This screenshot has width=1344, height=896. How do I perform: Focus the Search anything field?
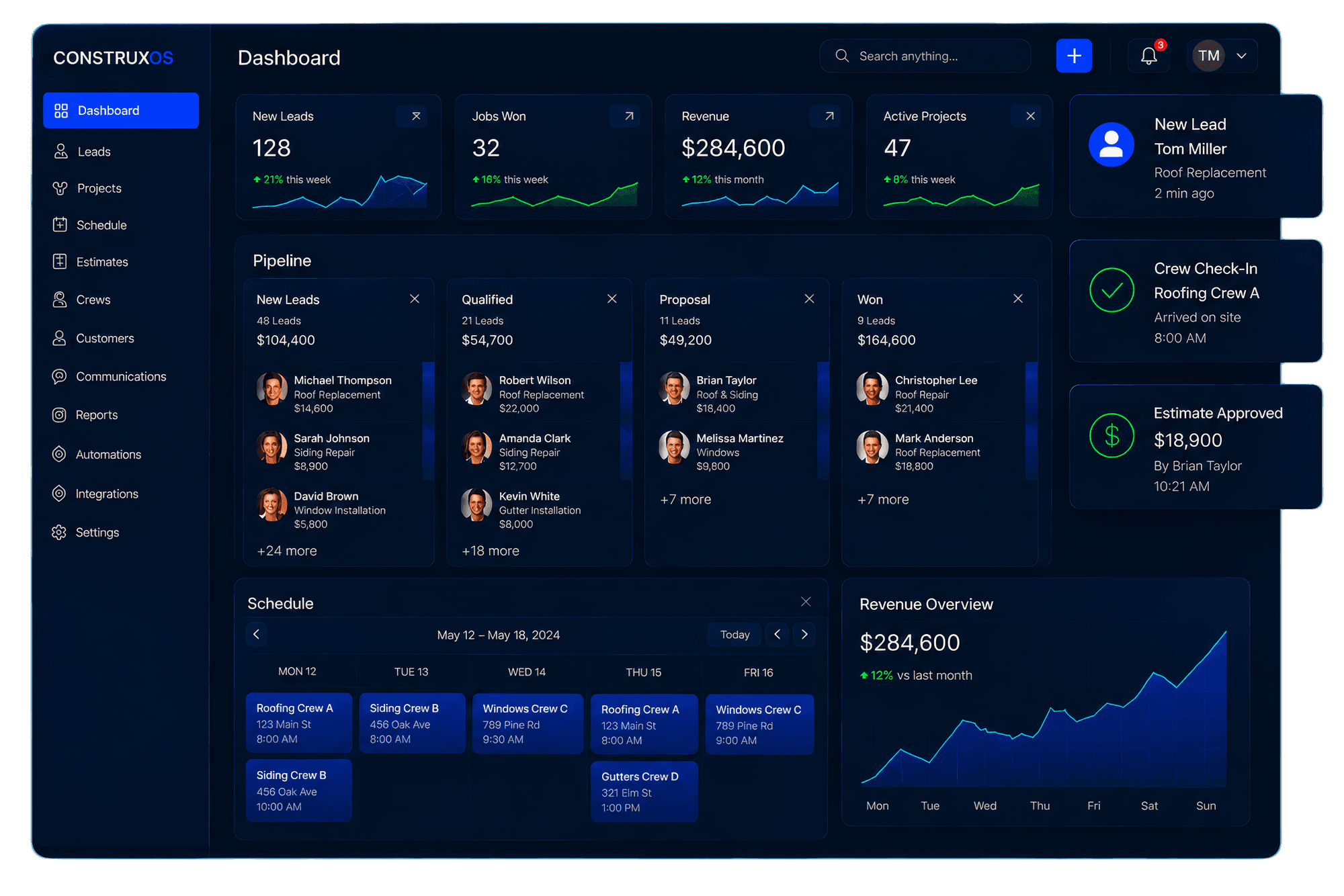click(x=925, y=56)
